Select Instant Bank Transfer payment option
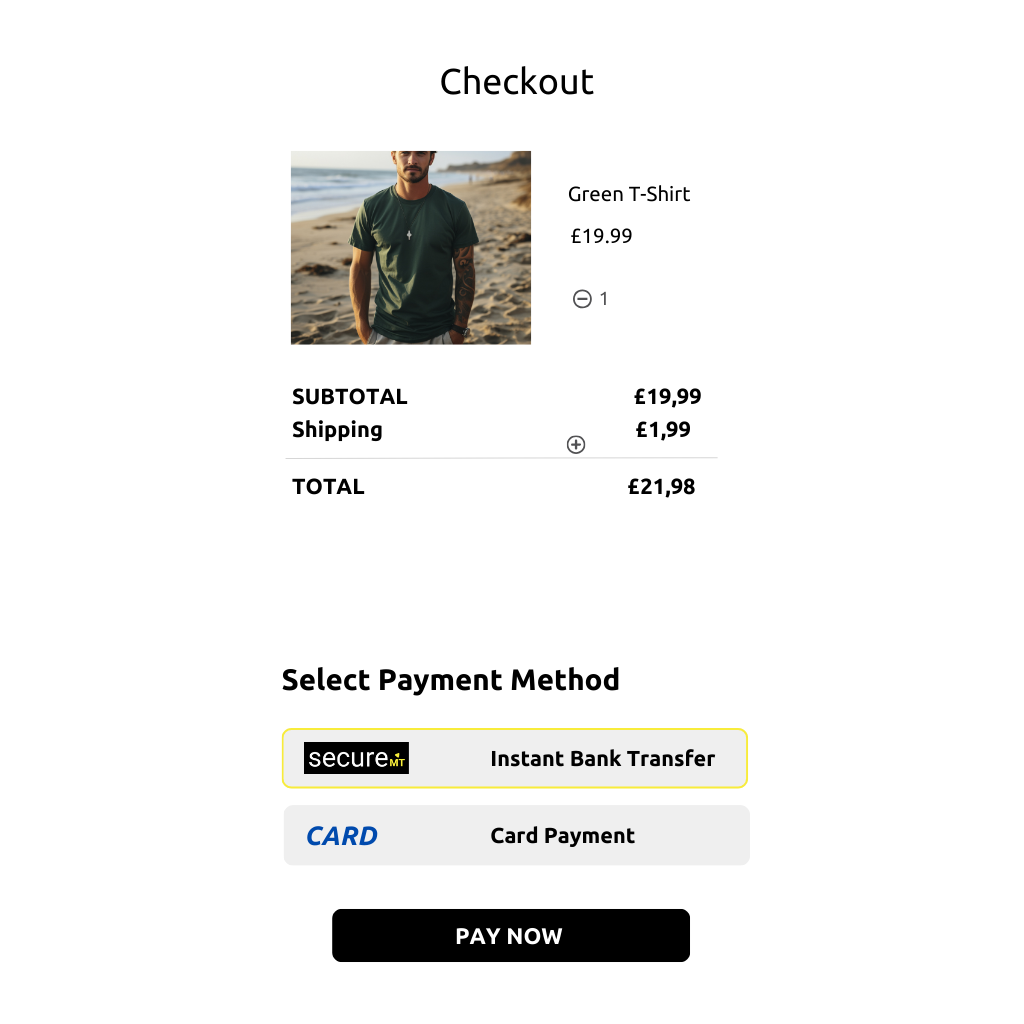Image resolution: width=1024 pixels, height=1024 pixels. coord(515,758)
